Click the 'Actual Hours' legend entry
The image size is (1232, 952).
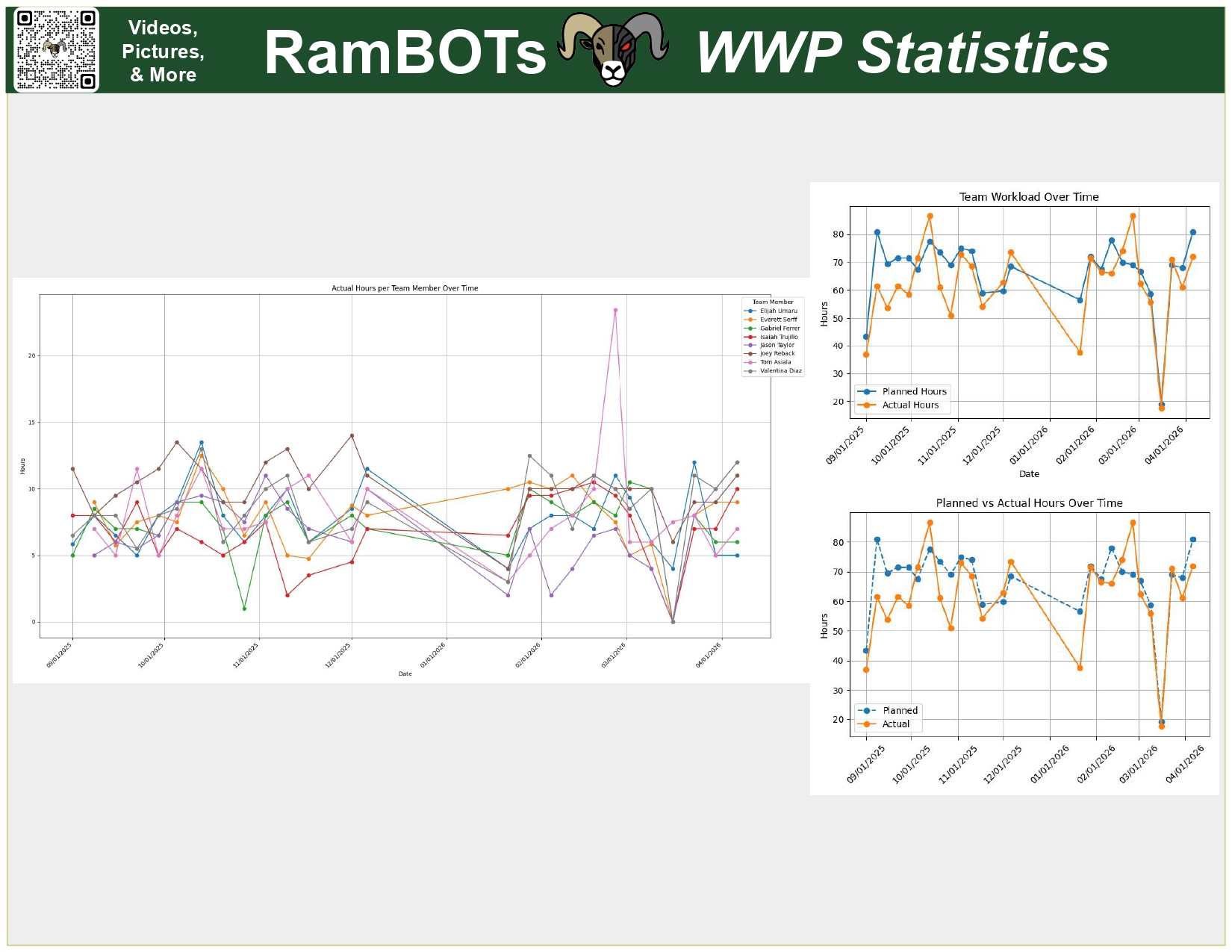pos(898,405)
